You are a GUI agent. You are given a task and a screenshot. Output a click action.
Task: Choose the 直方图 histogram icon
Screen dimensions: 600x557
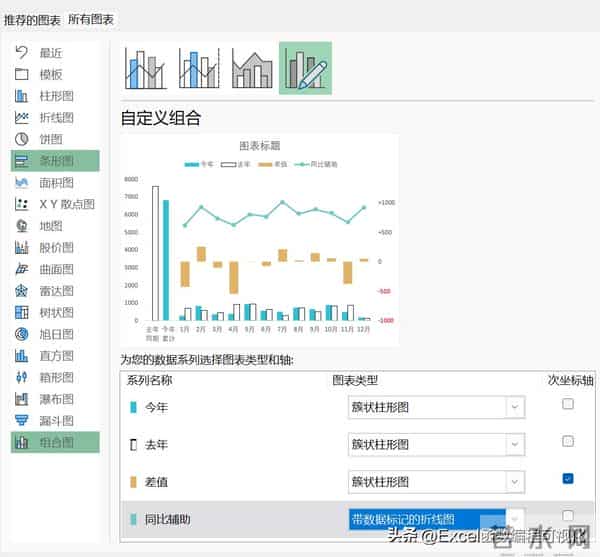21,356
